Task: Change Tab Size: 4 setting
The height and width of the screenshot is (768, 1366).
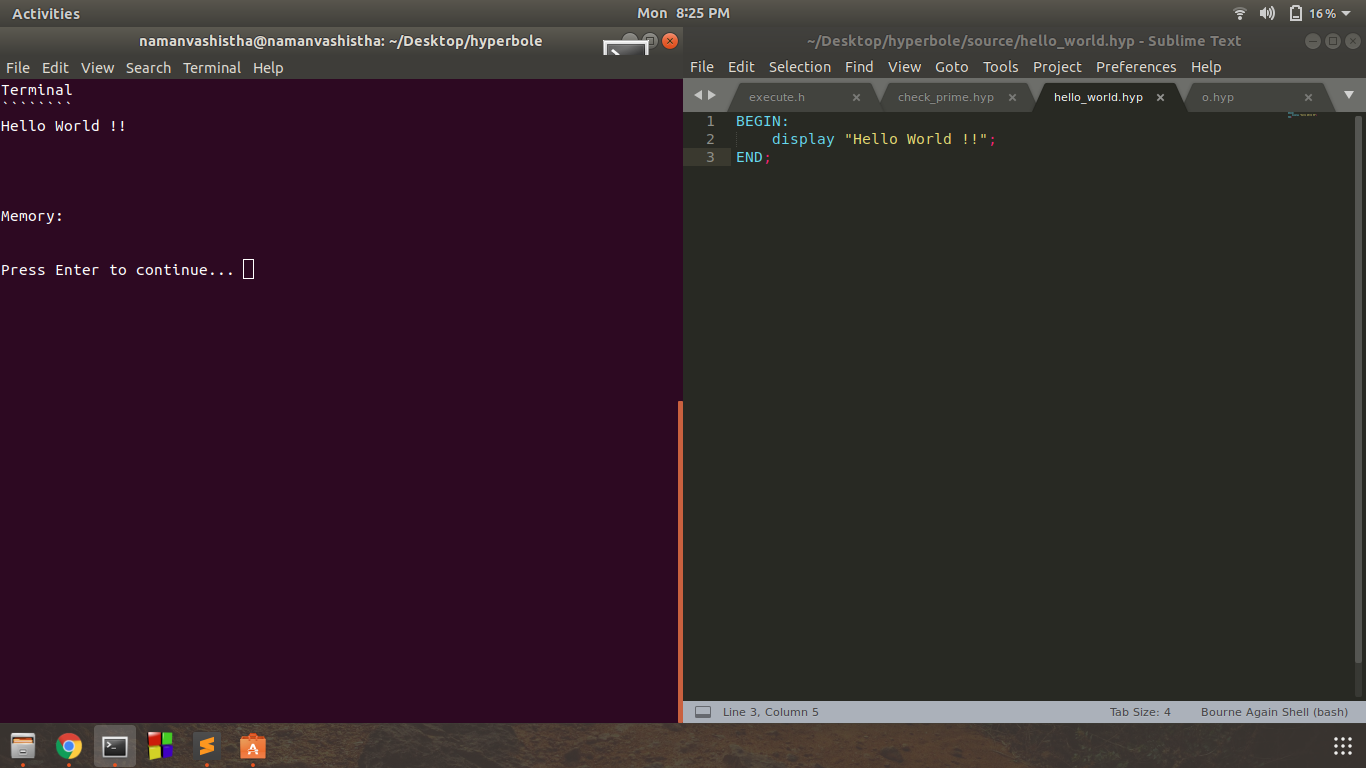Action: (1140, 712)
